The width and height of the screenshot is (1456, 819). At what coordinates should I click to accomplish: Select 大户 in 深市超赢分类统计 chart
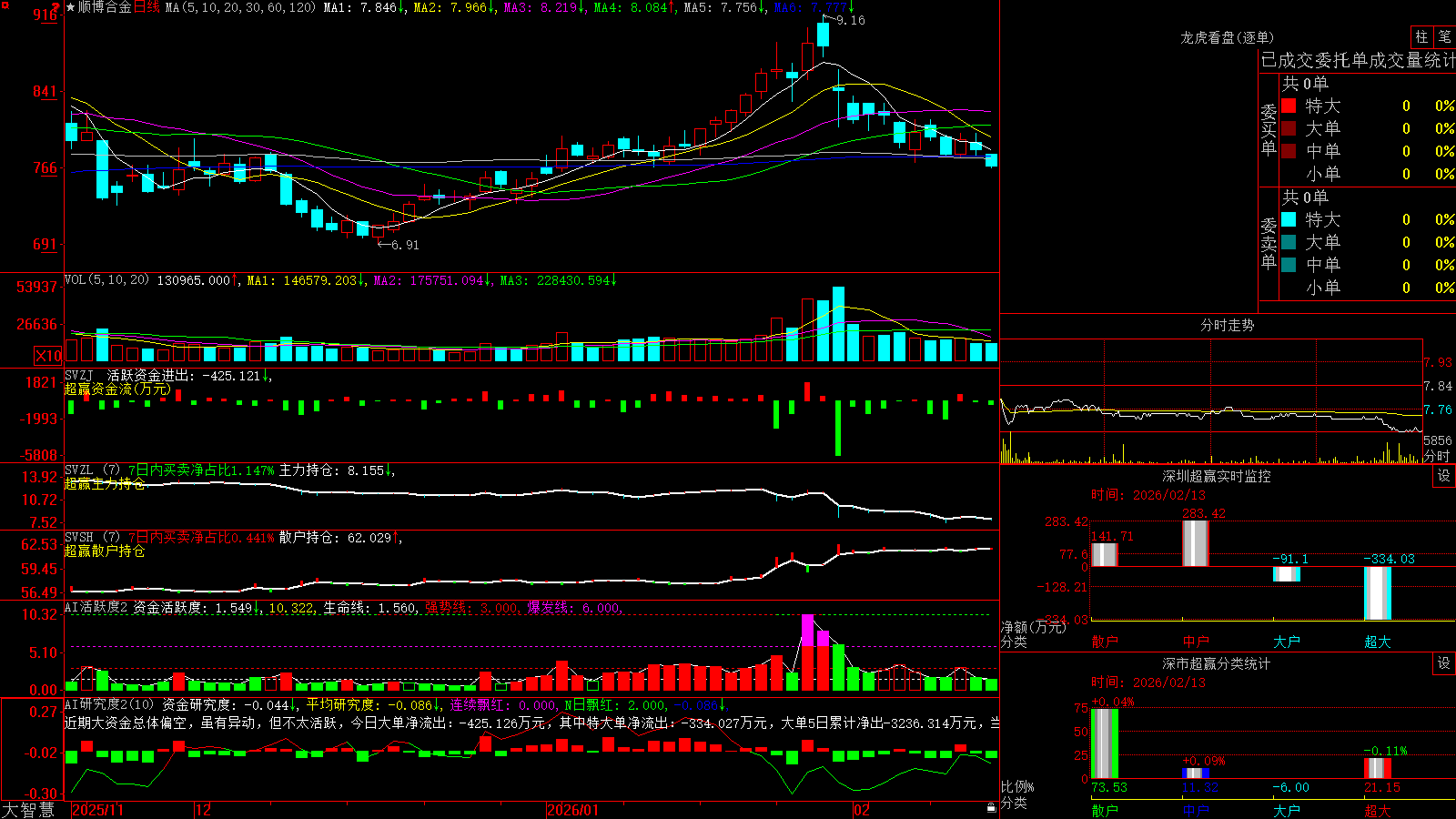[1287, 811]
